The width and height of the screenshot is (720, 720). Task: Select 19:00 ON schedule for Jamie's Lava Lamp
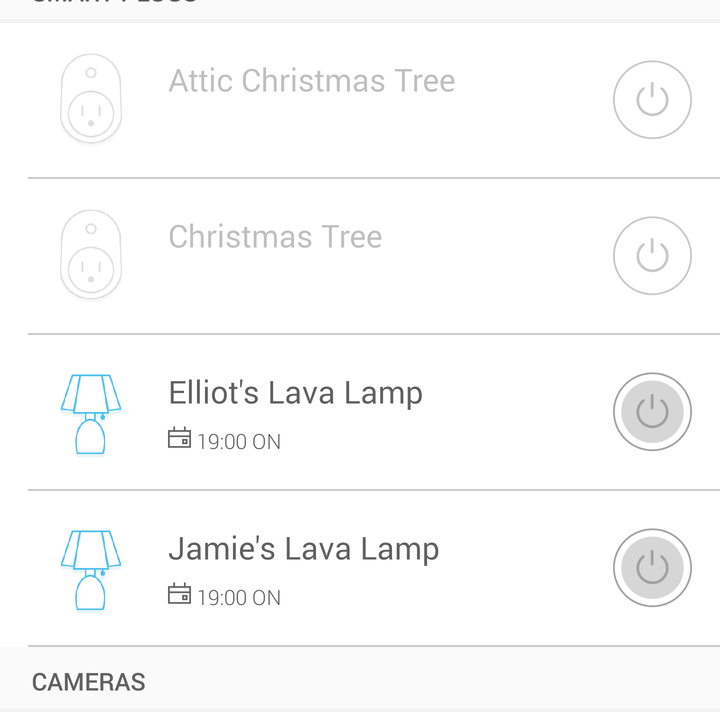pos(239,598)
